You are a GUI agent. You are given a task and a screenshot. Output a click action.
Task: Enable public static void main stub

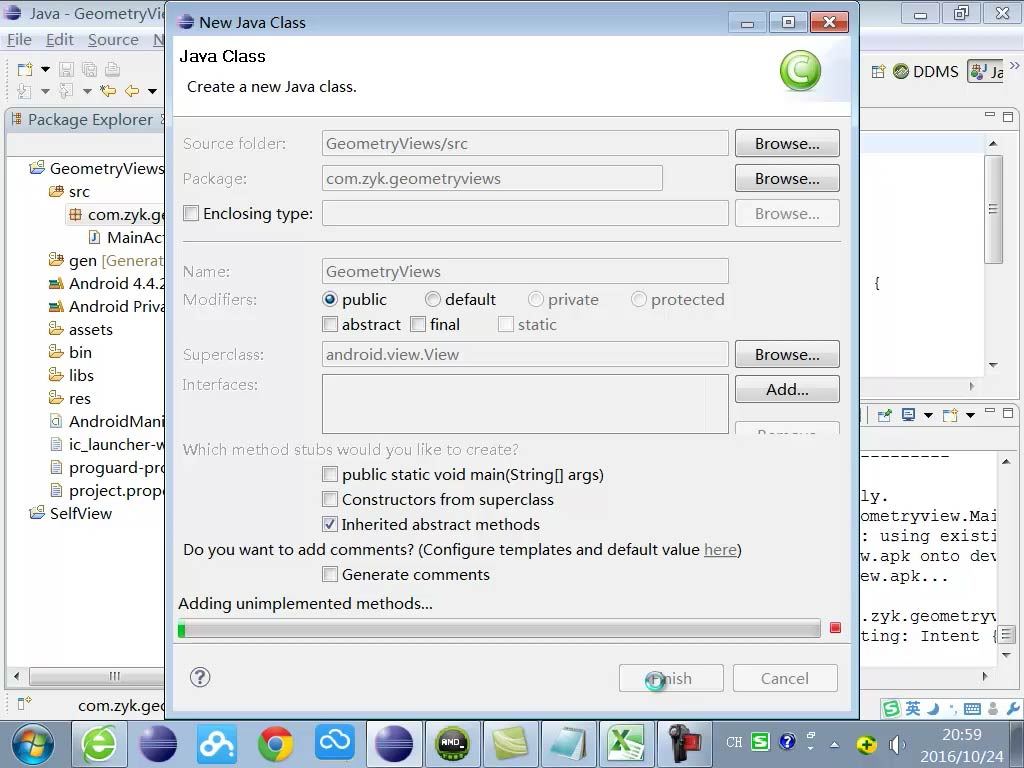pyautogui.click(x=330, y=474)
